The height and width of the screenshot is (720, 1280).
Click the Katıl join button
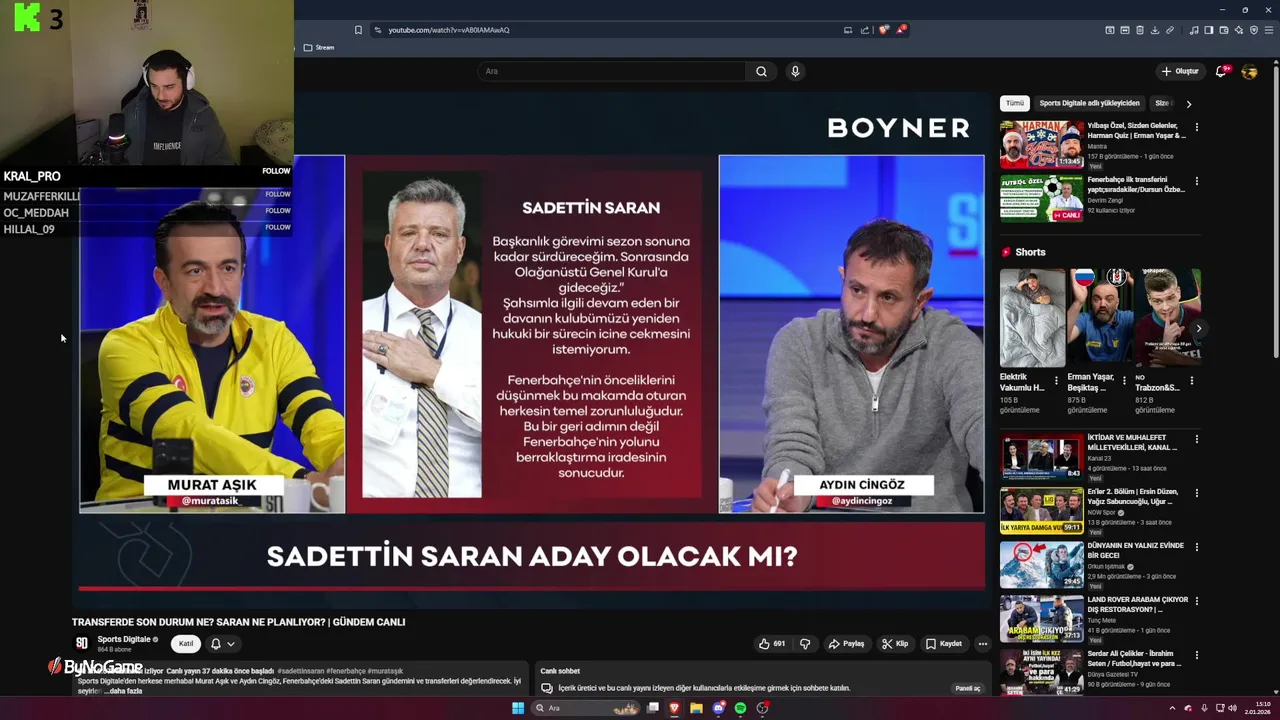(185, 644)
